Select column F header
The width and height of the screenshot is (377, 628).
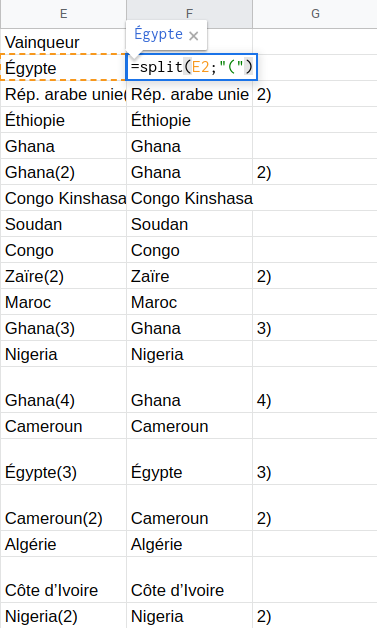coord(190,14)
